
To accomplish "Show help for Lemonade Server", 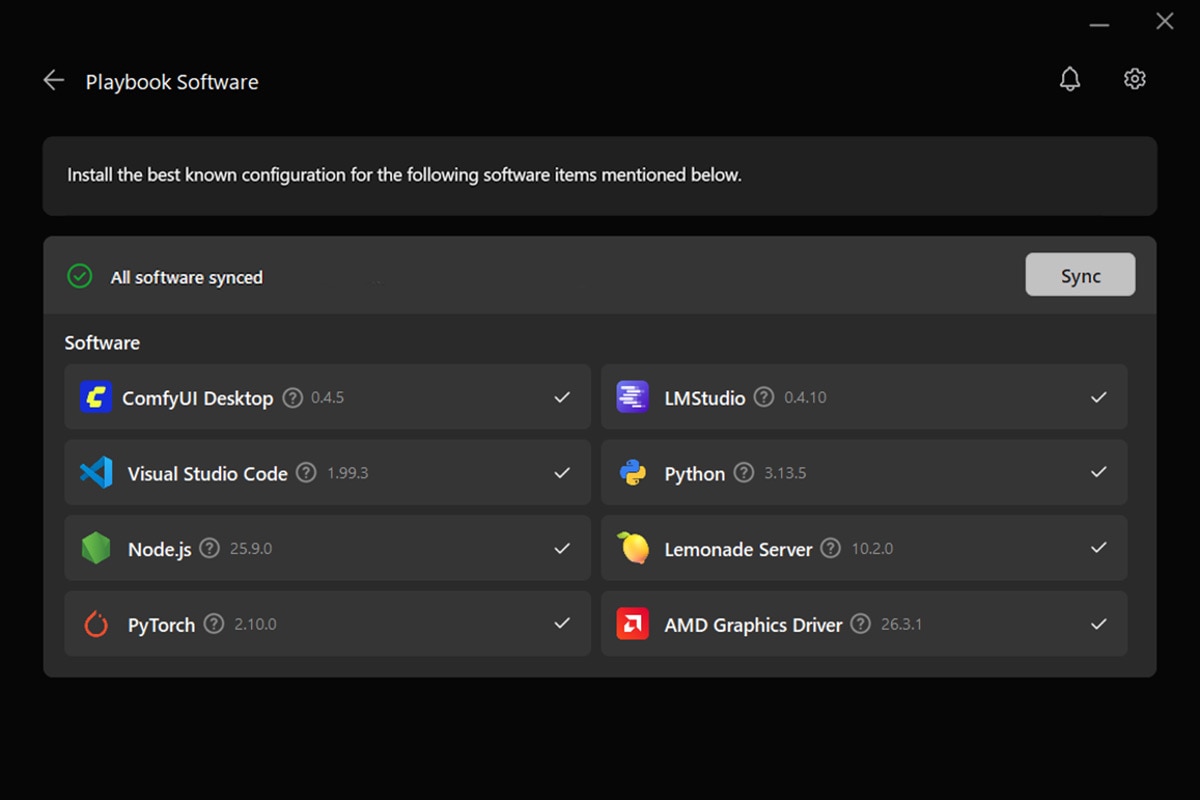I will pyautogui.click(x=831, y=548).
